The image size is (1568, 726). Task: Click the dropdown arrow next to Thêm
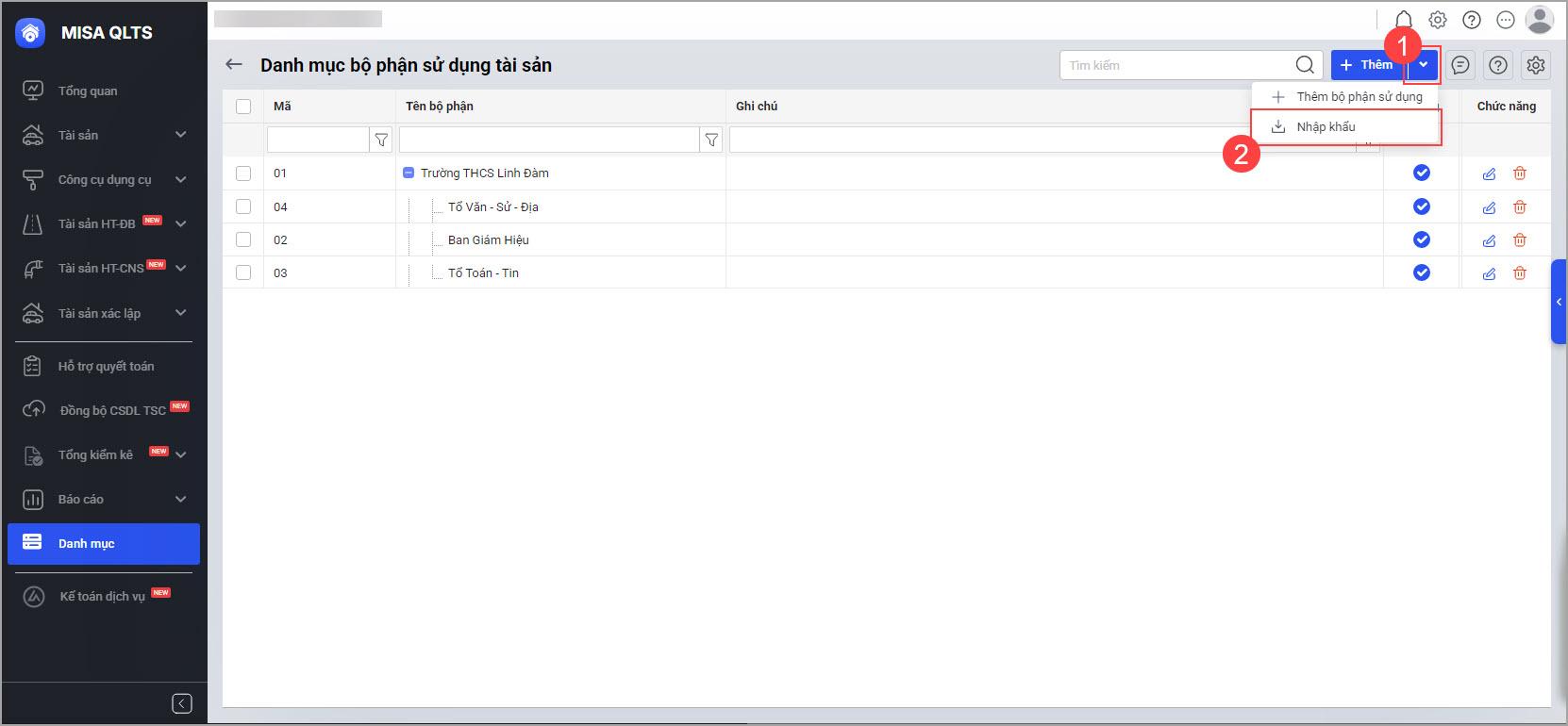pos(1423,65)
